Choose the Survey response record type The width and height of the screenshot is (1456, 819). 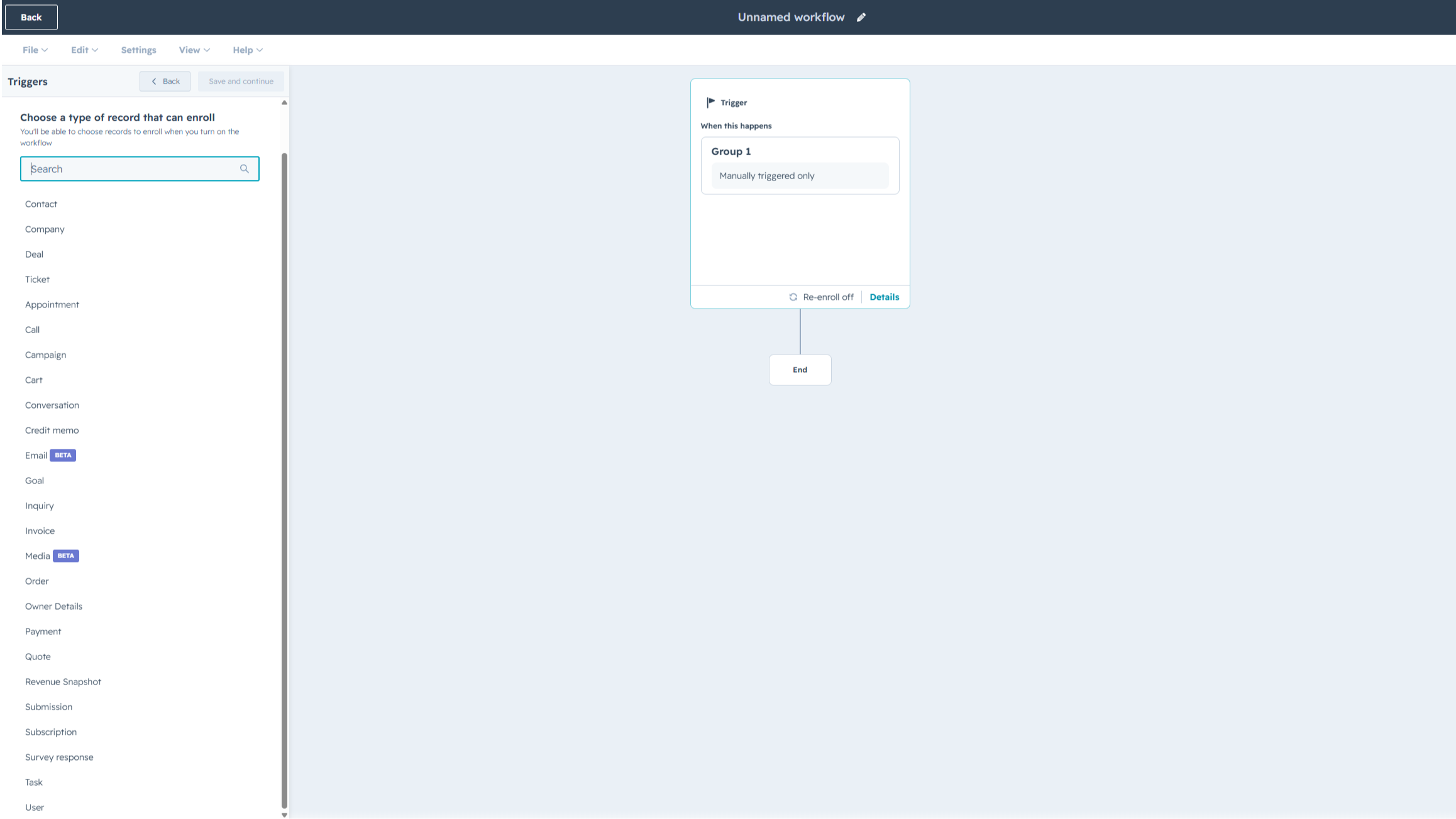coord(59,757)
